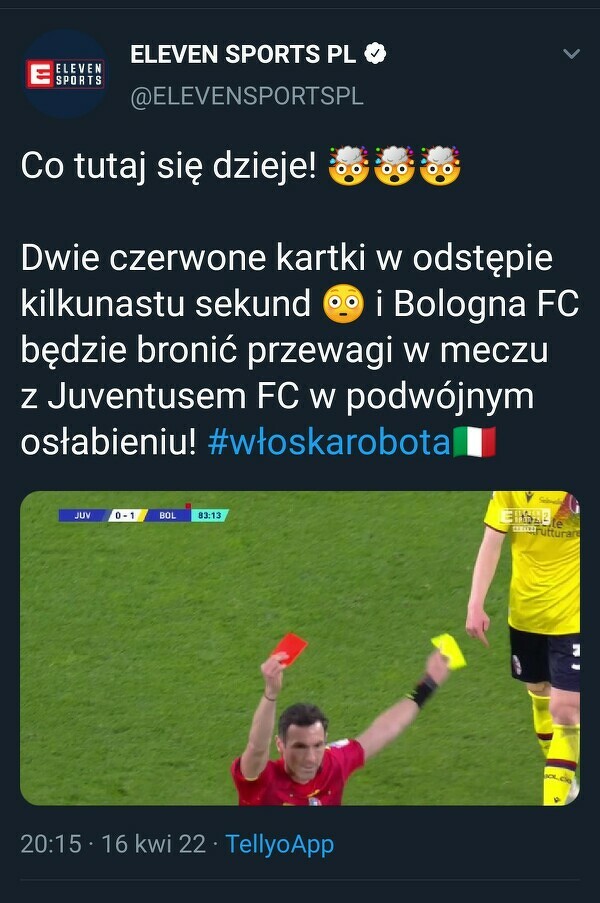Screen dimensions: 600x903
Task: Open the Eleven Sports profile avatar
Action: [64, 74]
